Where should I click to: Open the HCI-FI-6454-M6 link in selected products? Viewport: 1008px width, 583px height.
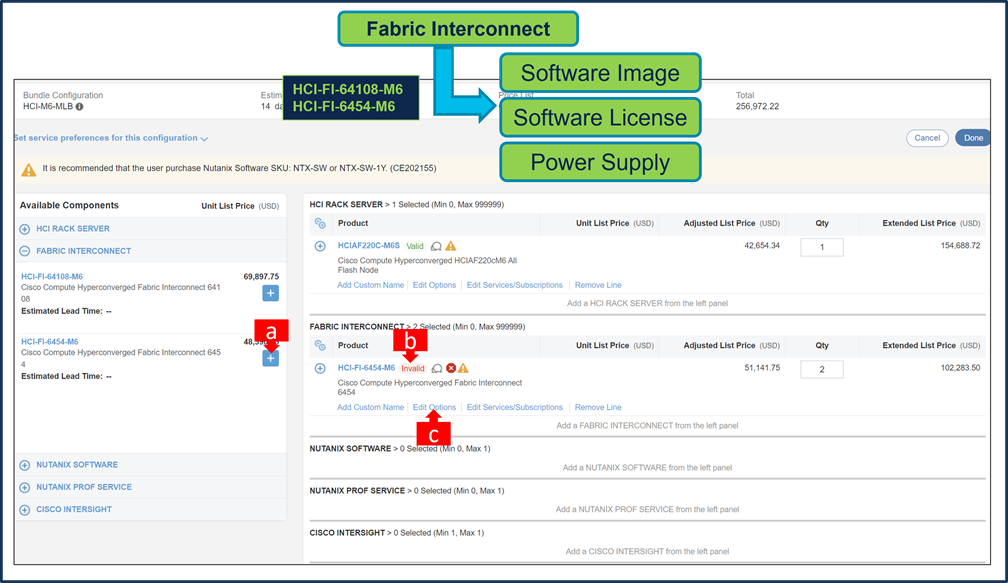point(366,368)
